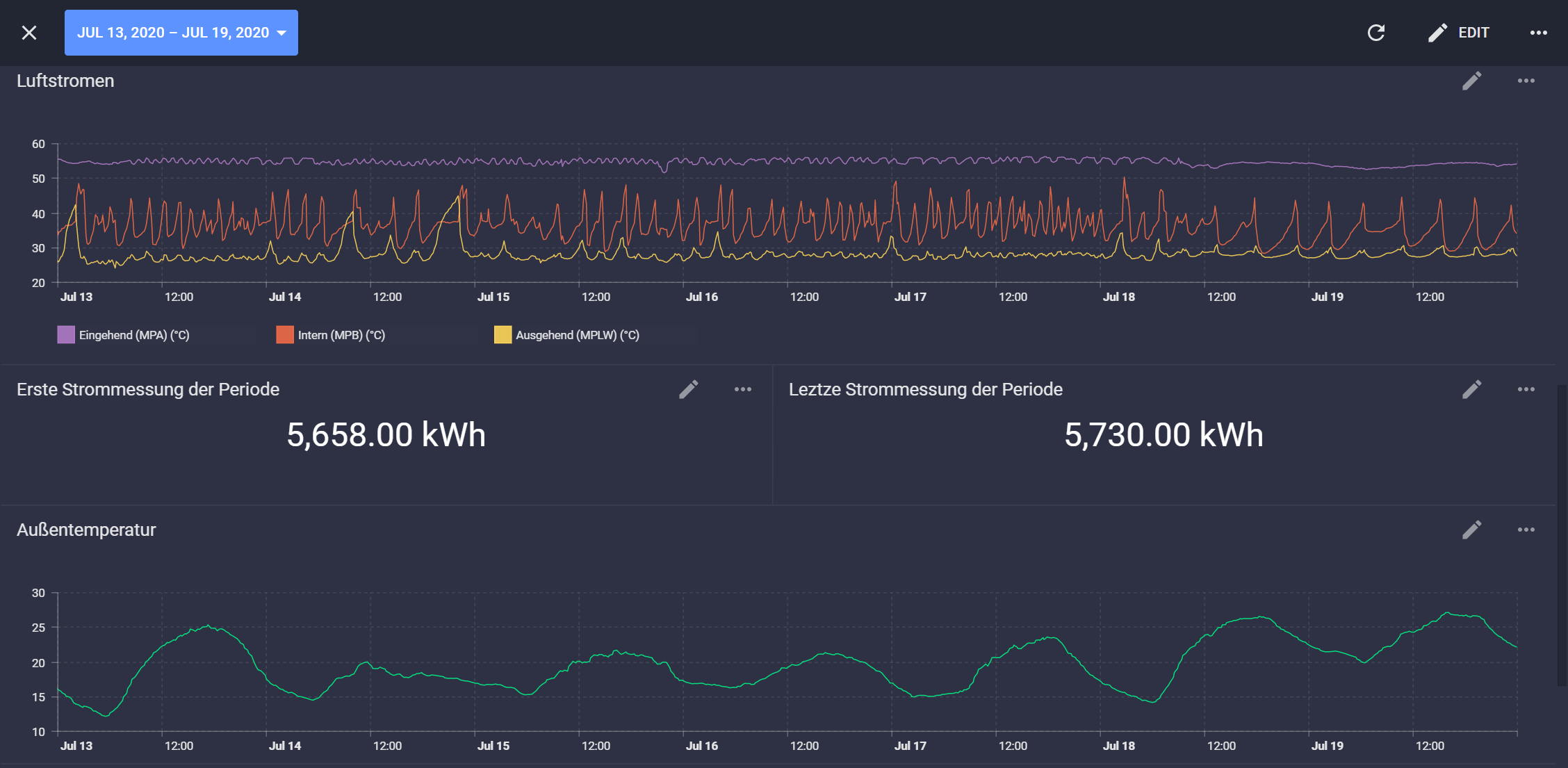Edit the Außentemperatur widget via pencil icon
This screenshot has width=1568, height=768.
[1471, 530]
